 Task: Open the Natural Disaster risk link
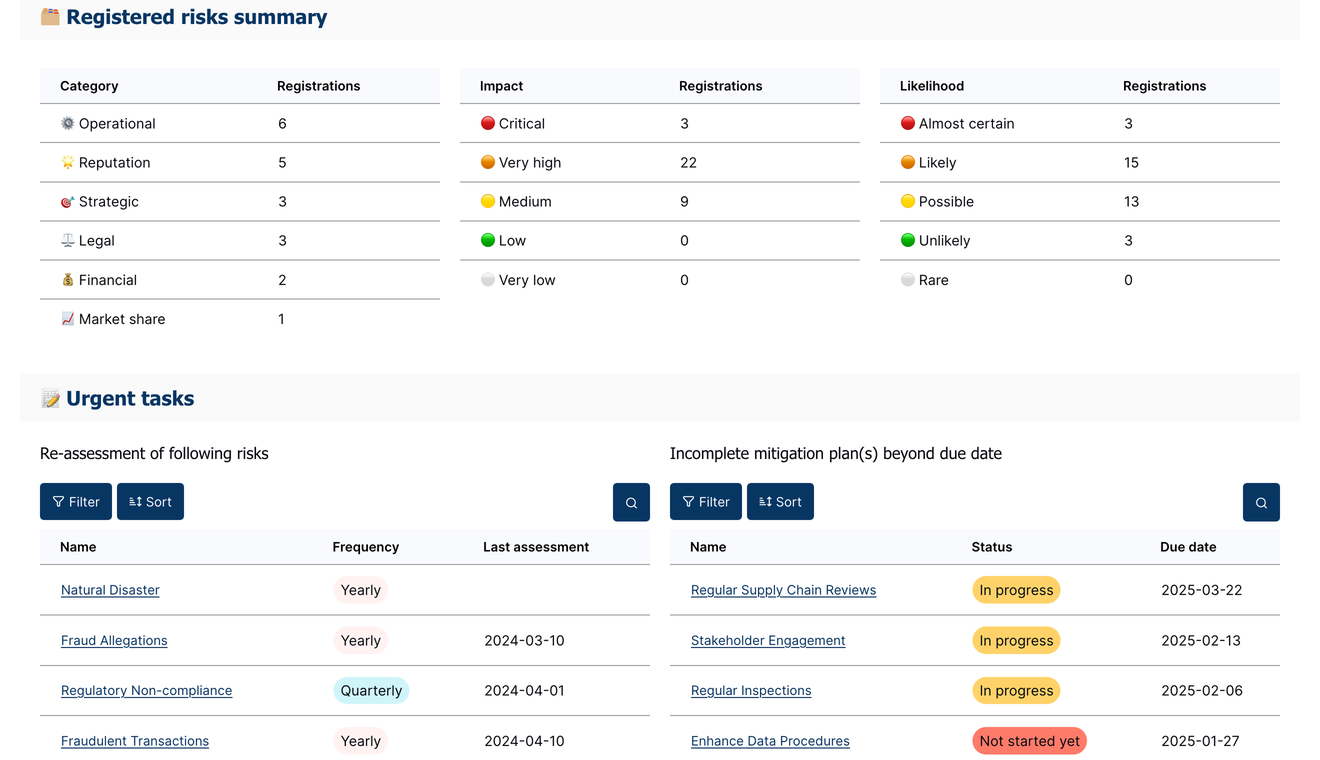click(x=110, y=590)
